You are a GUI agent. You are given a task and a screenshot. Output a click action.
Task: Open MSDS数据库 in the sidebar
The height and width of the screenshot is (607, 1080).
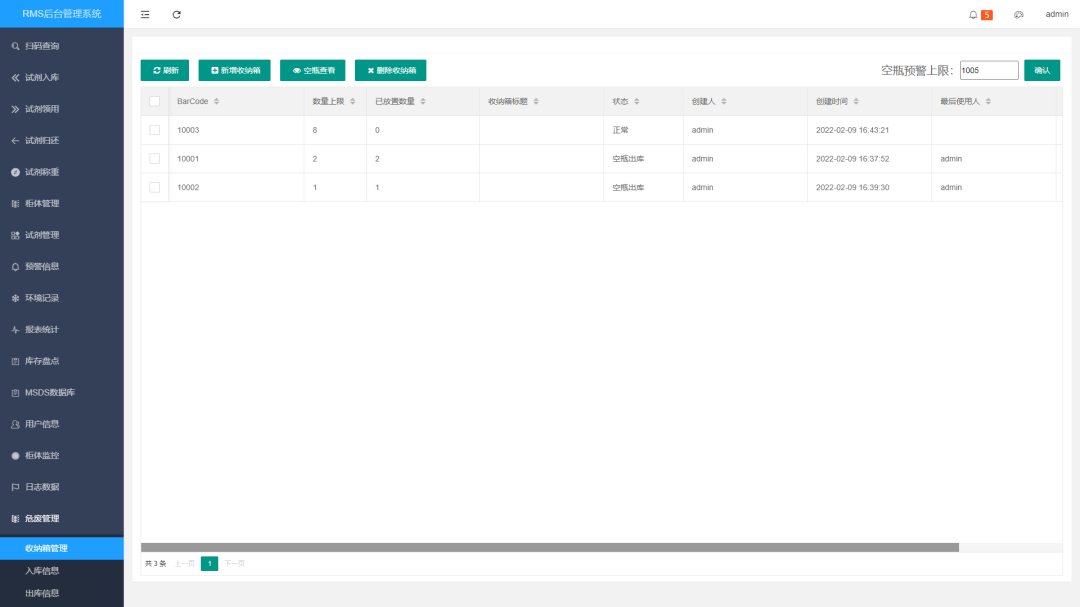pos(62,393)
